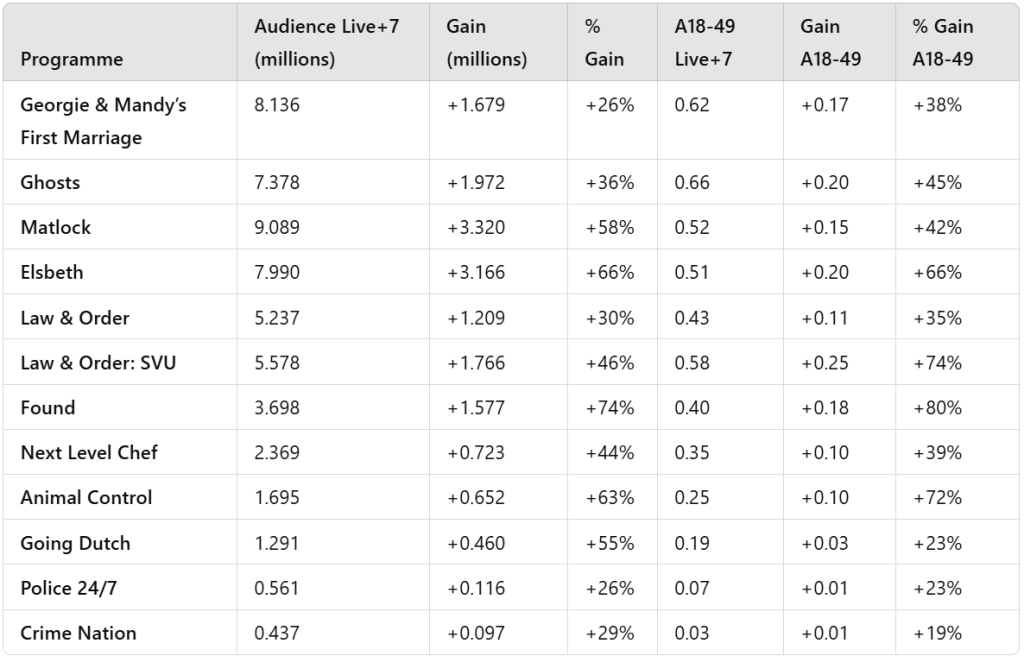This screenshot has width=1024, height=656.
Task: Click the % Gain A18-49 header
Action: point(942,42)
